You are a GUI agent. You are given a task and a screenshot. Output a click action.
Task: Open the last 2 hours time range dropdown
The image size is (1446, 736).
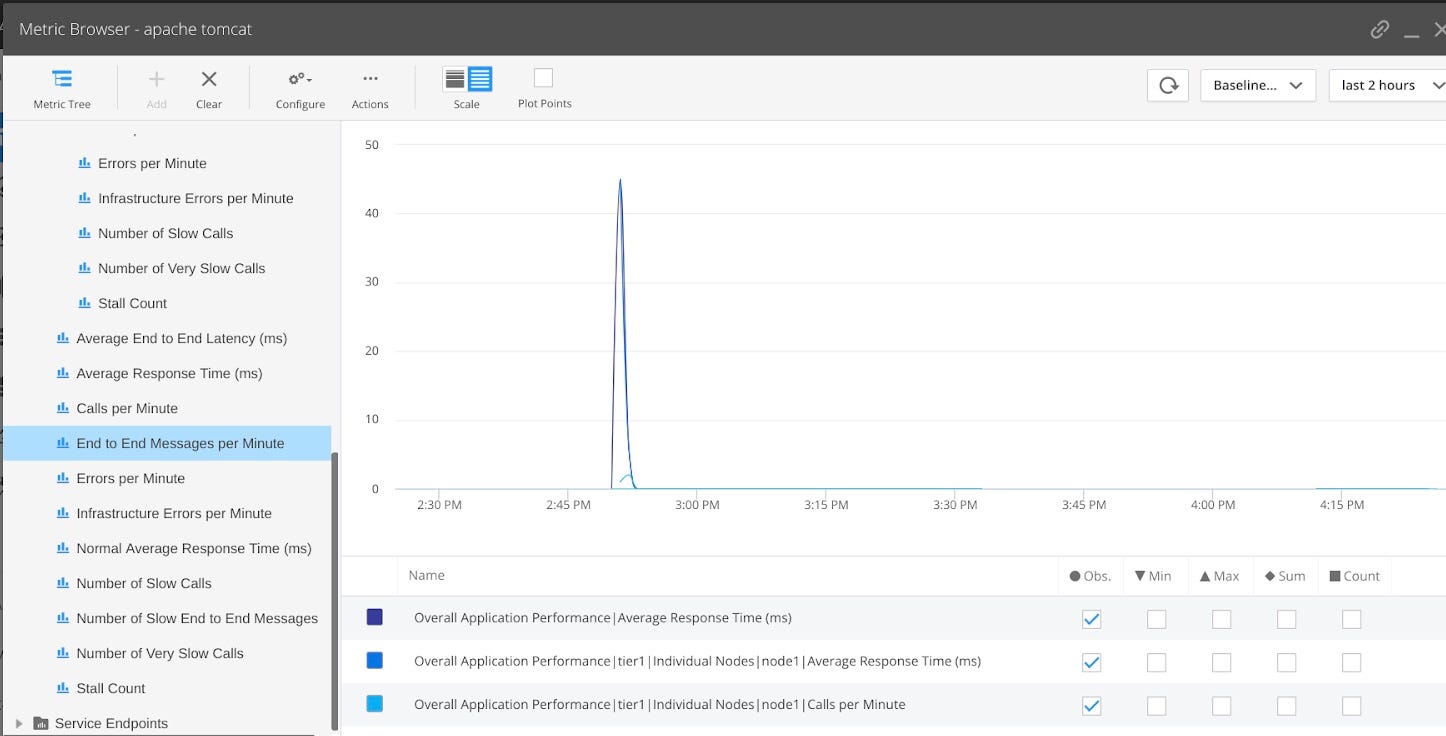coord(1388,85)
